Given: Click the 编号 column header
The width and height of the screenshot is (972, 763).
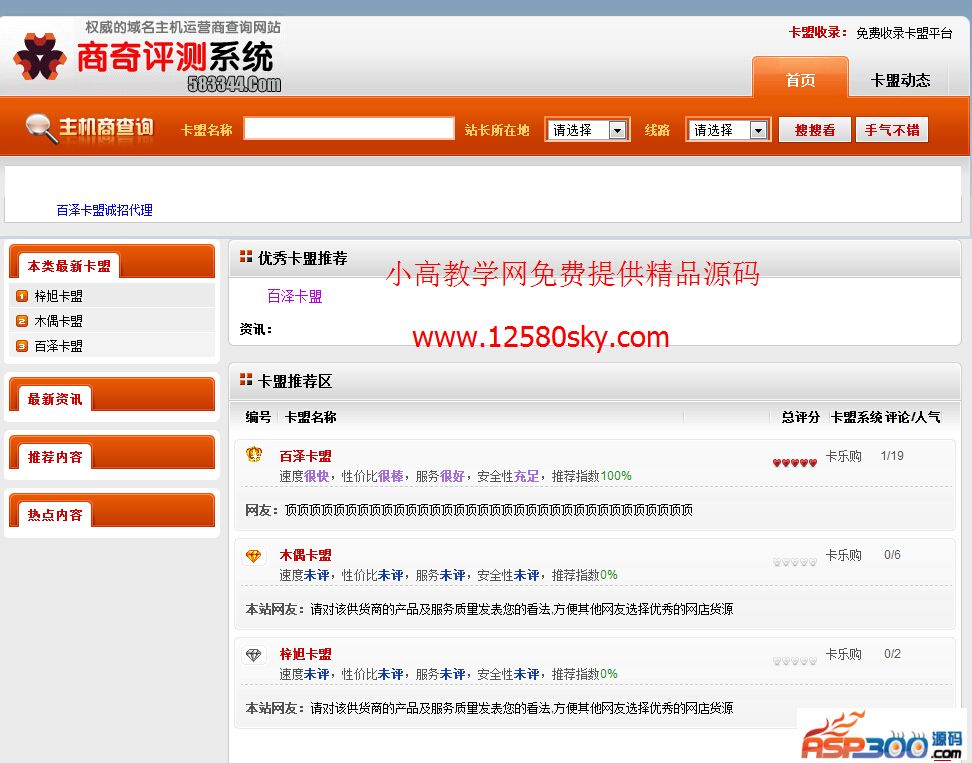Looking at the screenshot, I should [x=258, y=417].
